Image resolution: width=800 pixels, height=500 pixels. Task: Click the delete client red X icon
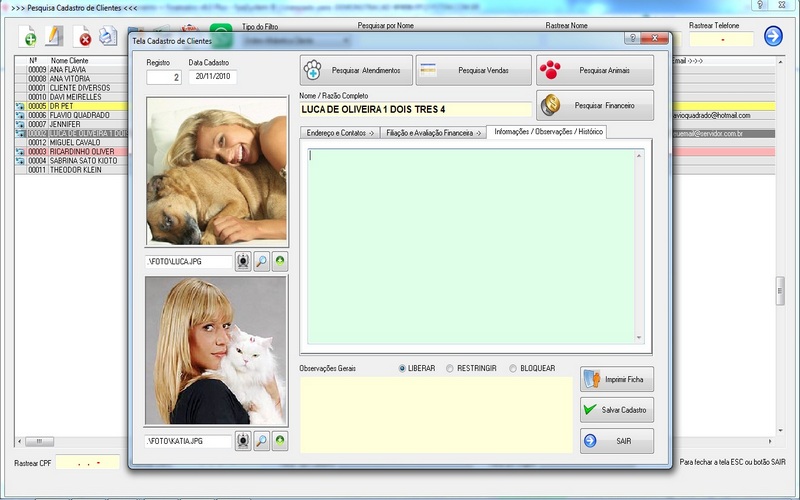82,37
